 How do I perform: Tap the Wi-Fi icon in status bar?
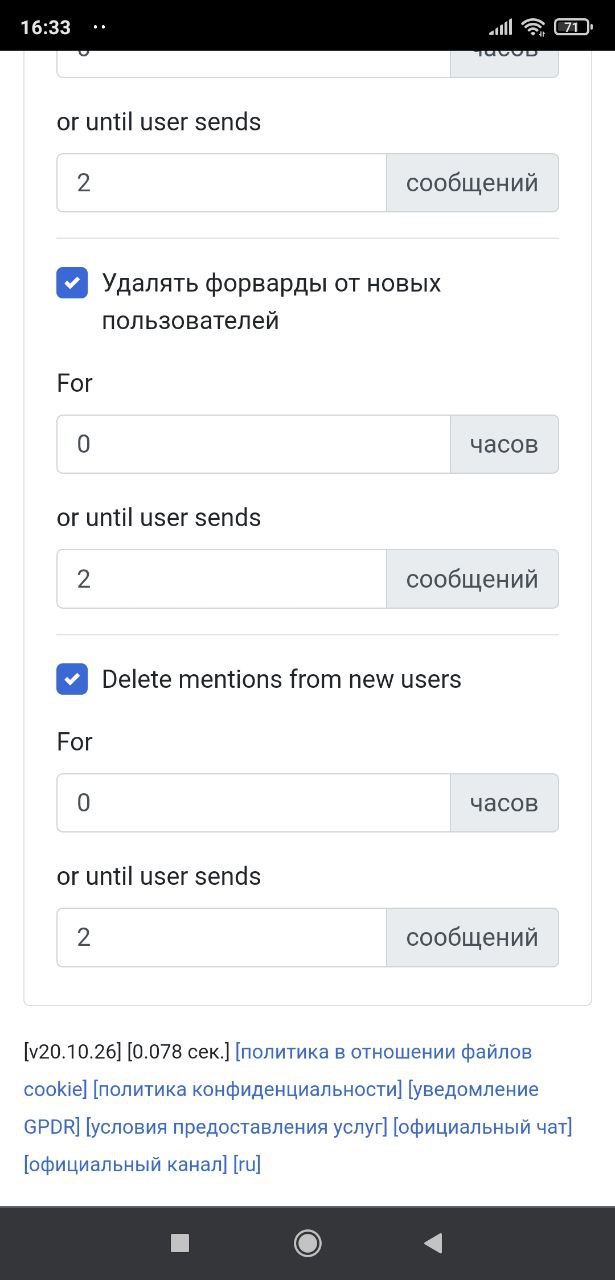(x=533, y=27)
